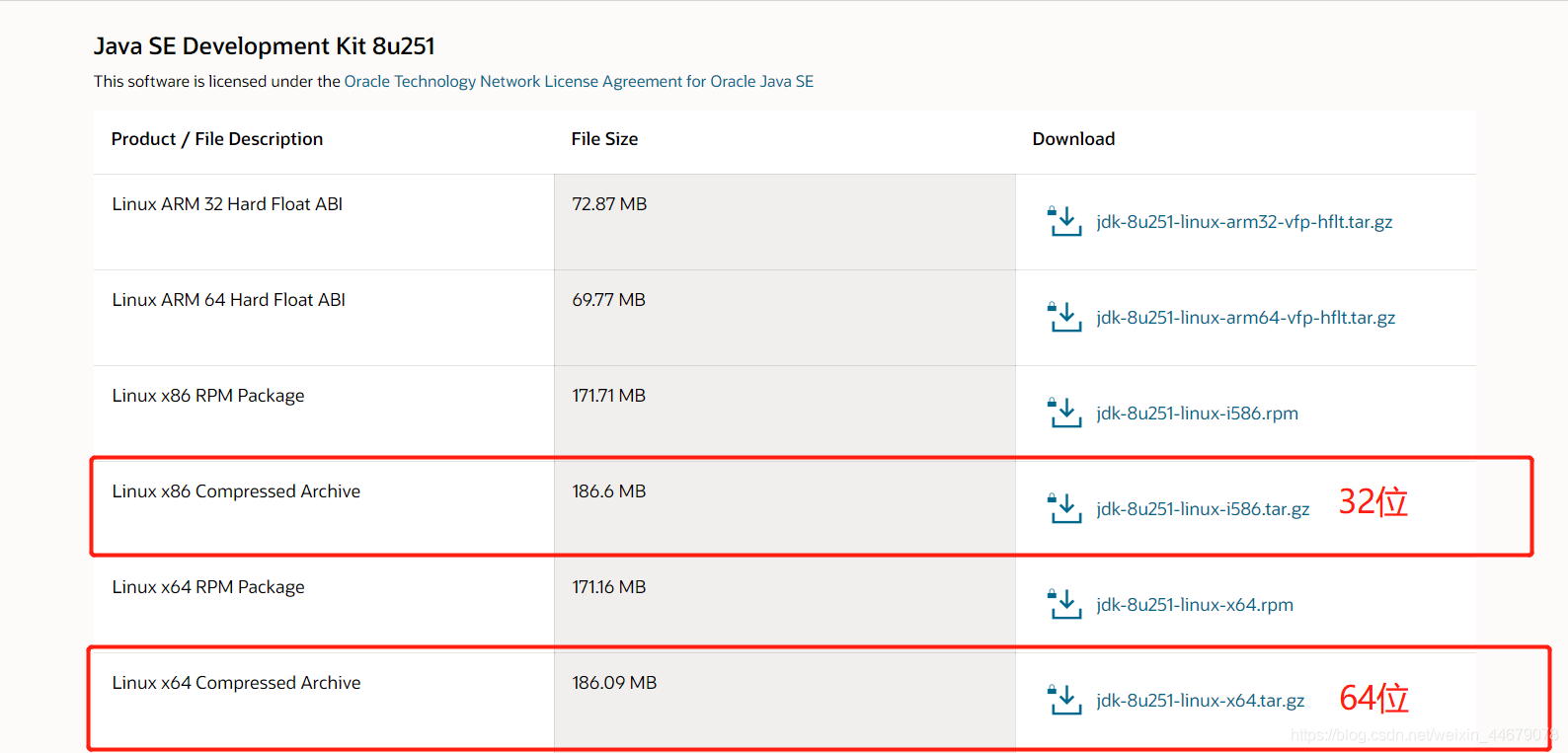Open the Oracle Technology Network License Agreement link
Viewport: 1568px width, 753px height.
[579, 81]
